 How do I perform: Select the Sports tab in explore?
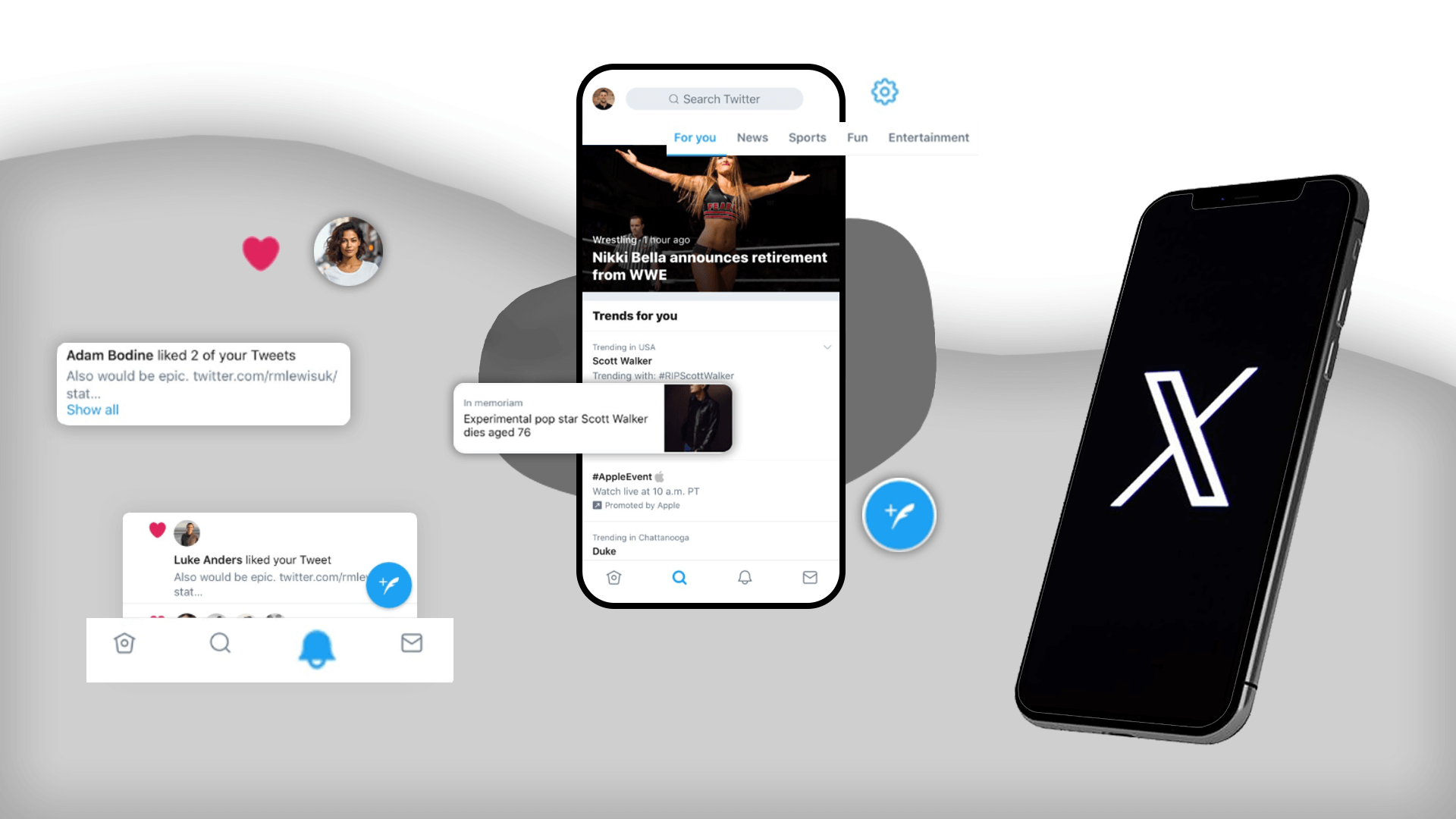click(807, 137)
